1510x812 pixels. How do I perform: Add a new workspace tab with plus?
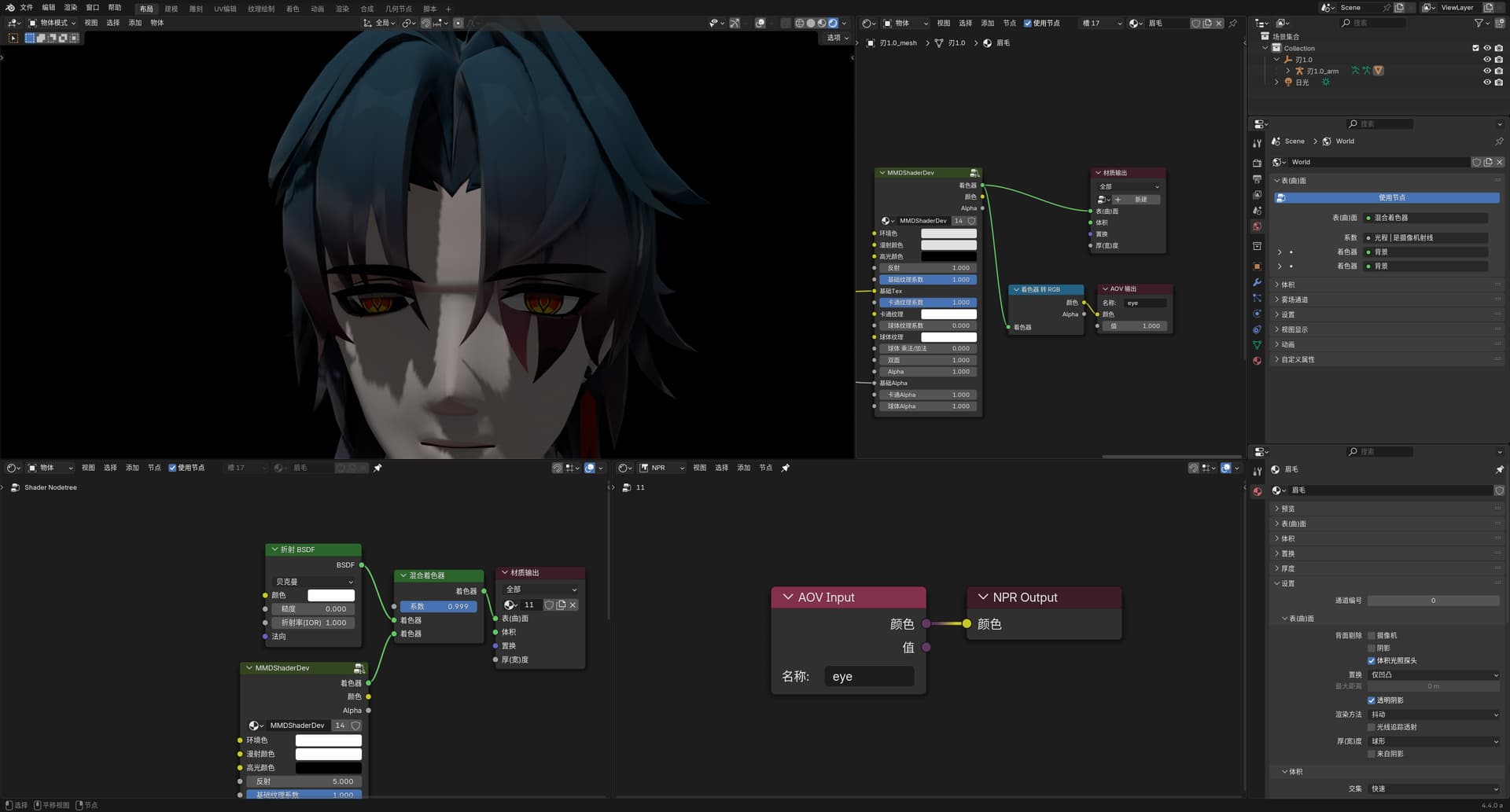[449, 9]
